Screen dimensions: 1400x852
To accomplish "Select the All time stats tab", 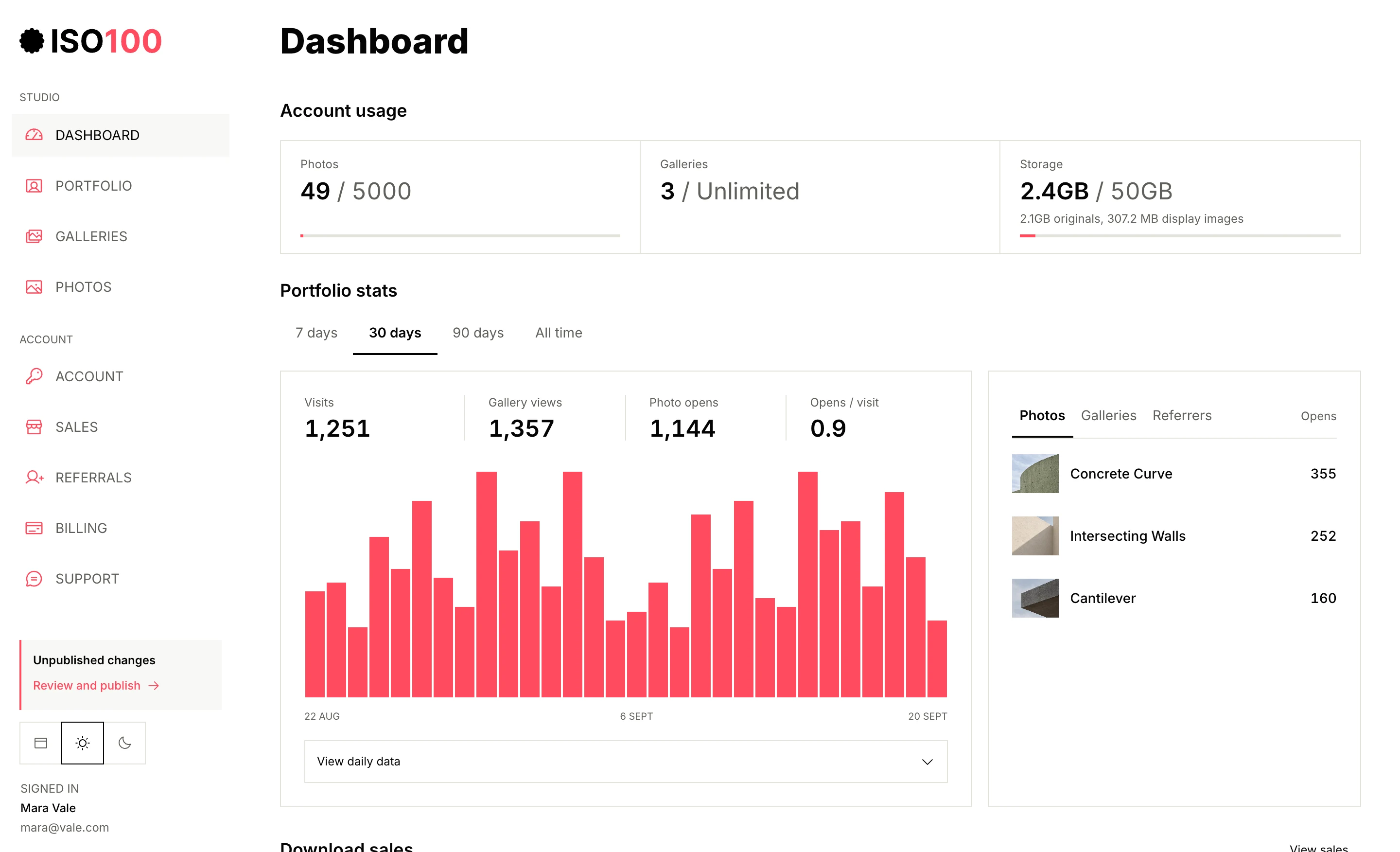I will [559, 333].
